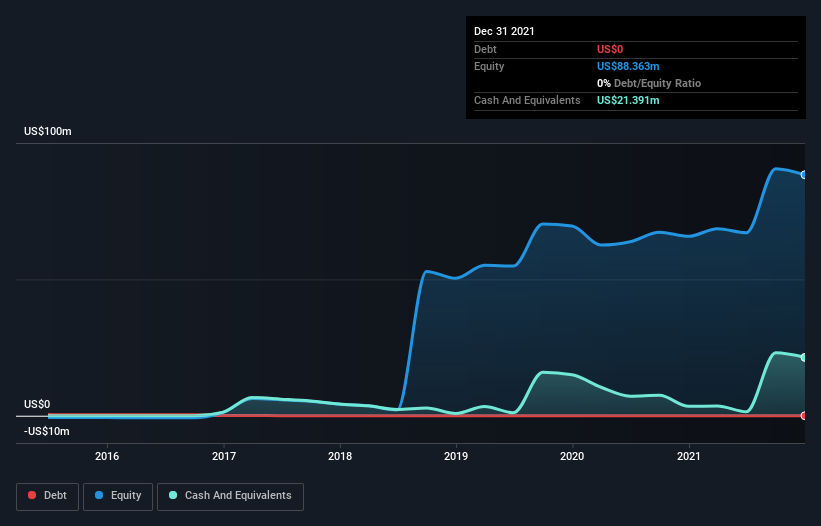Toggle the Cash And Equivalents legend button
The width and height of the screenshot is (821, 526).
230,496
